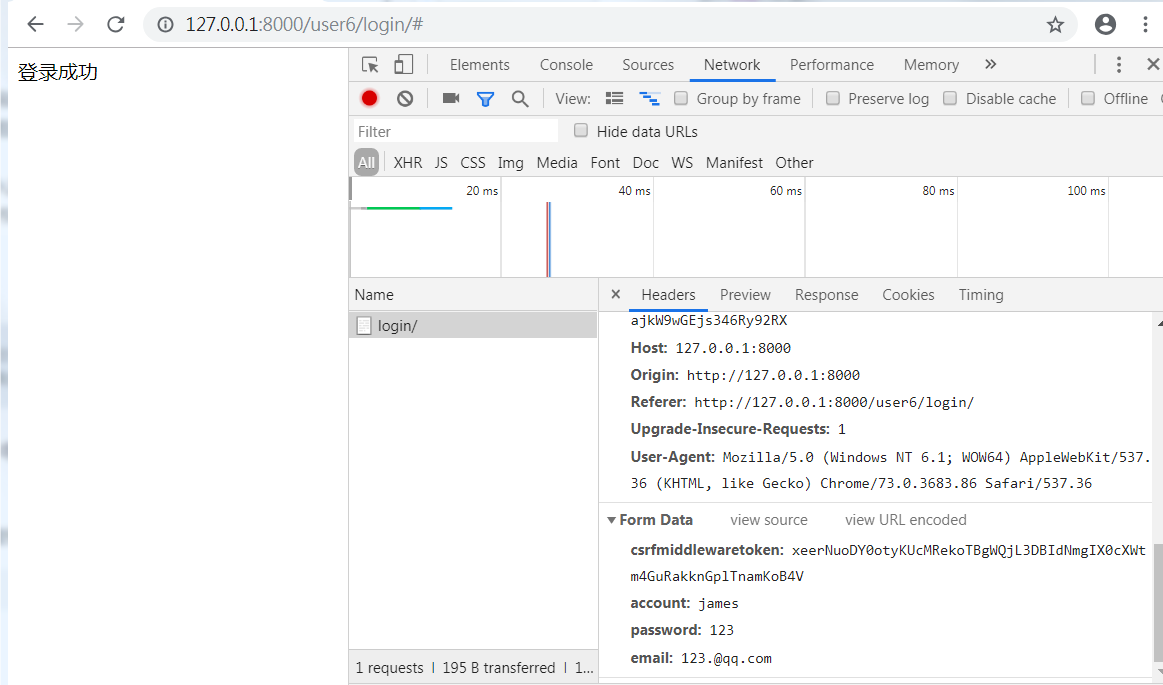Filter requests by Media
1163x685 pixels.
[556, 162]
